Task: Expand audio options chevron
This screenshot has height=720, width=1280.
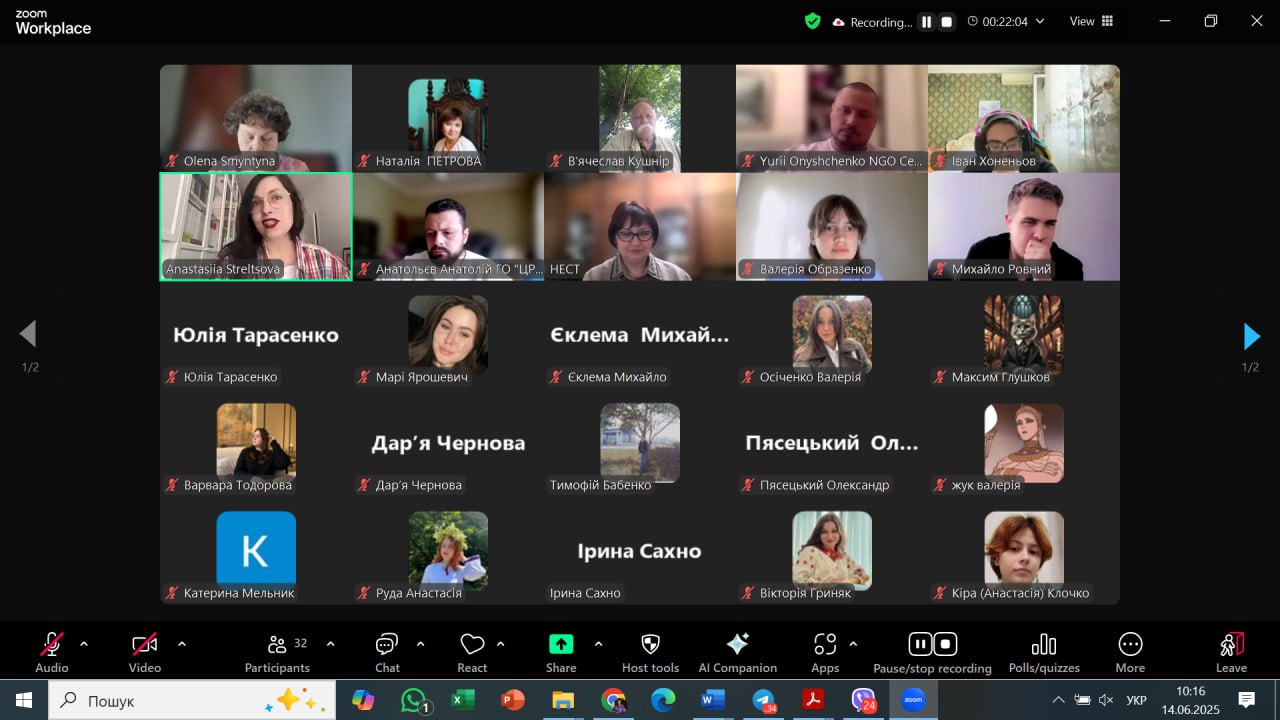Action: tap(84, 644)
